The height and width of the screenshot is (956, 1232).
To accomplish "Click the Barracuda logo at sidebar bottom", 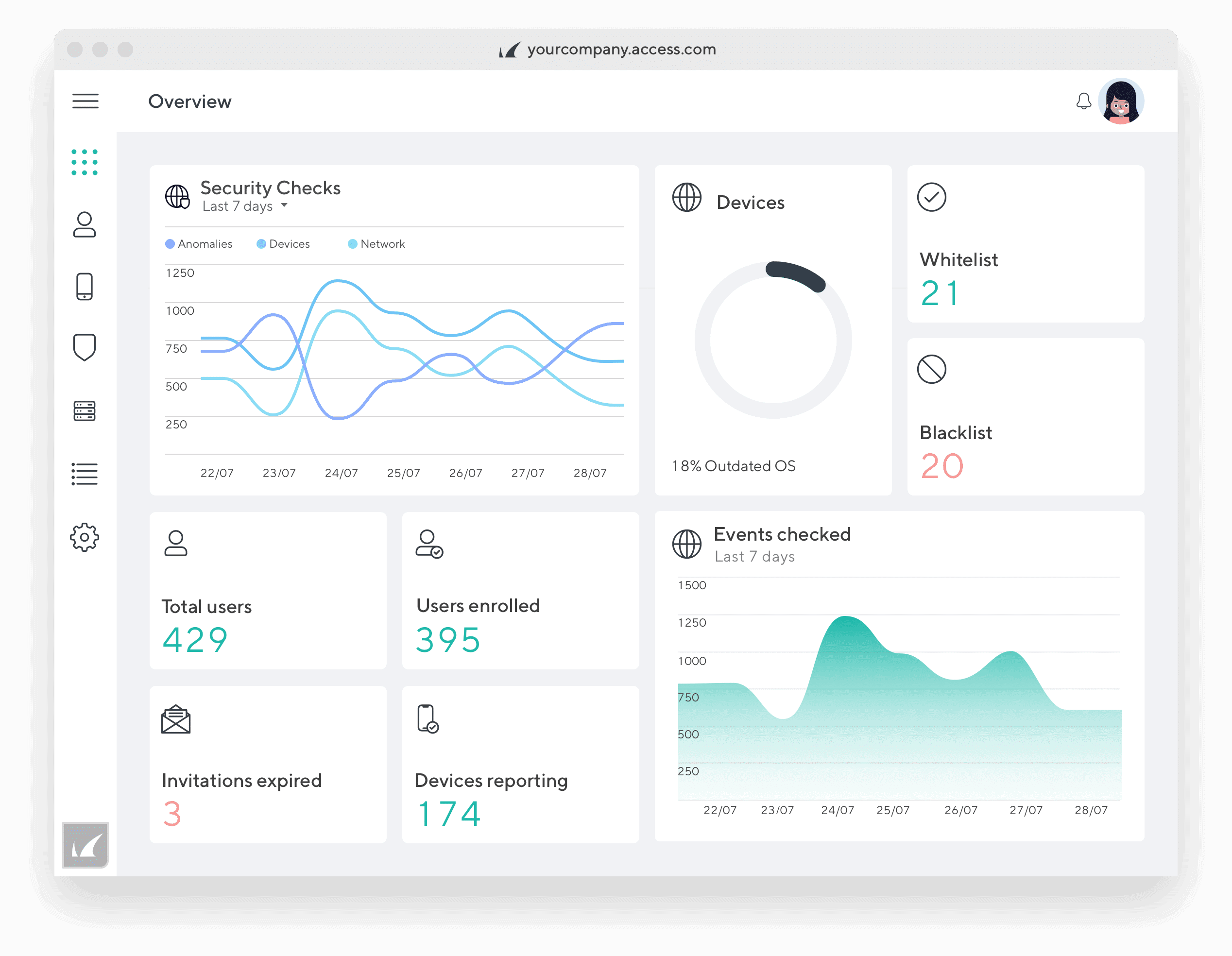I will (85, 845).
